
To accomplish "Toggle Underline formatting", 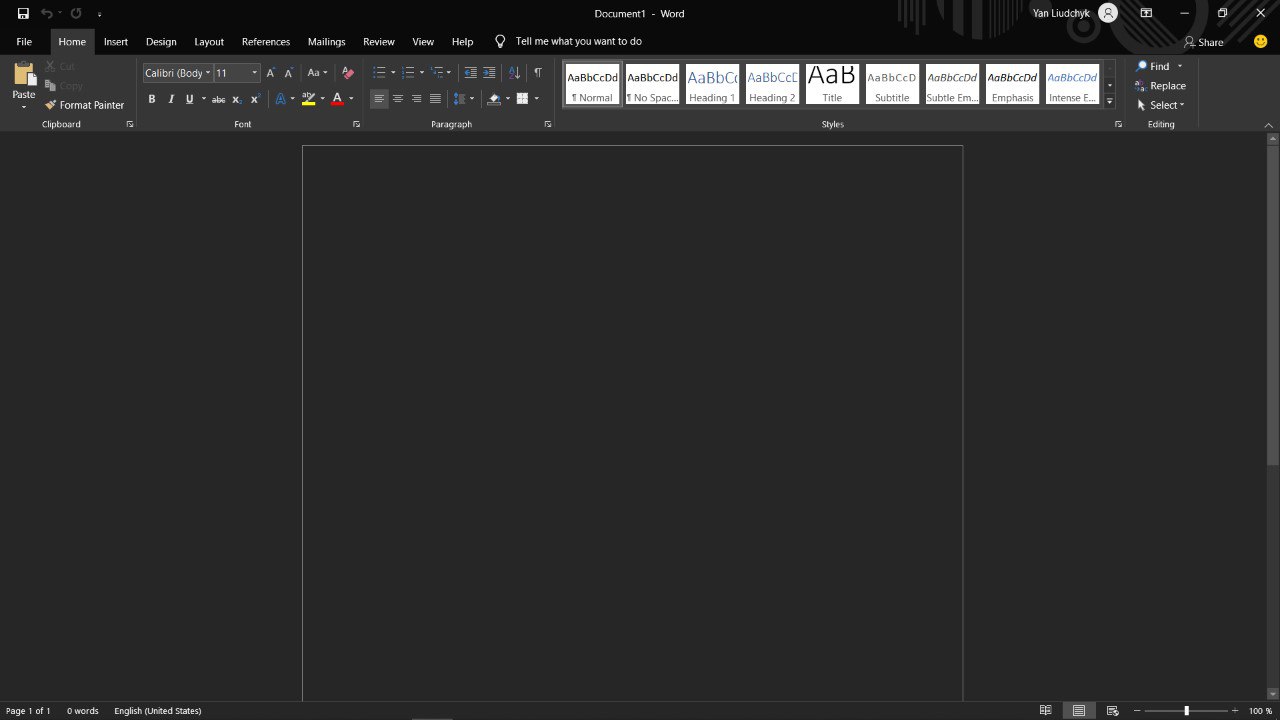I will [189, 99].
